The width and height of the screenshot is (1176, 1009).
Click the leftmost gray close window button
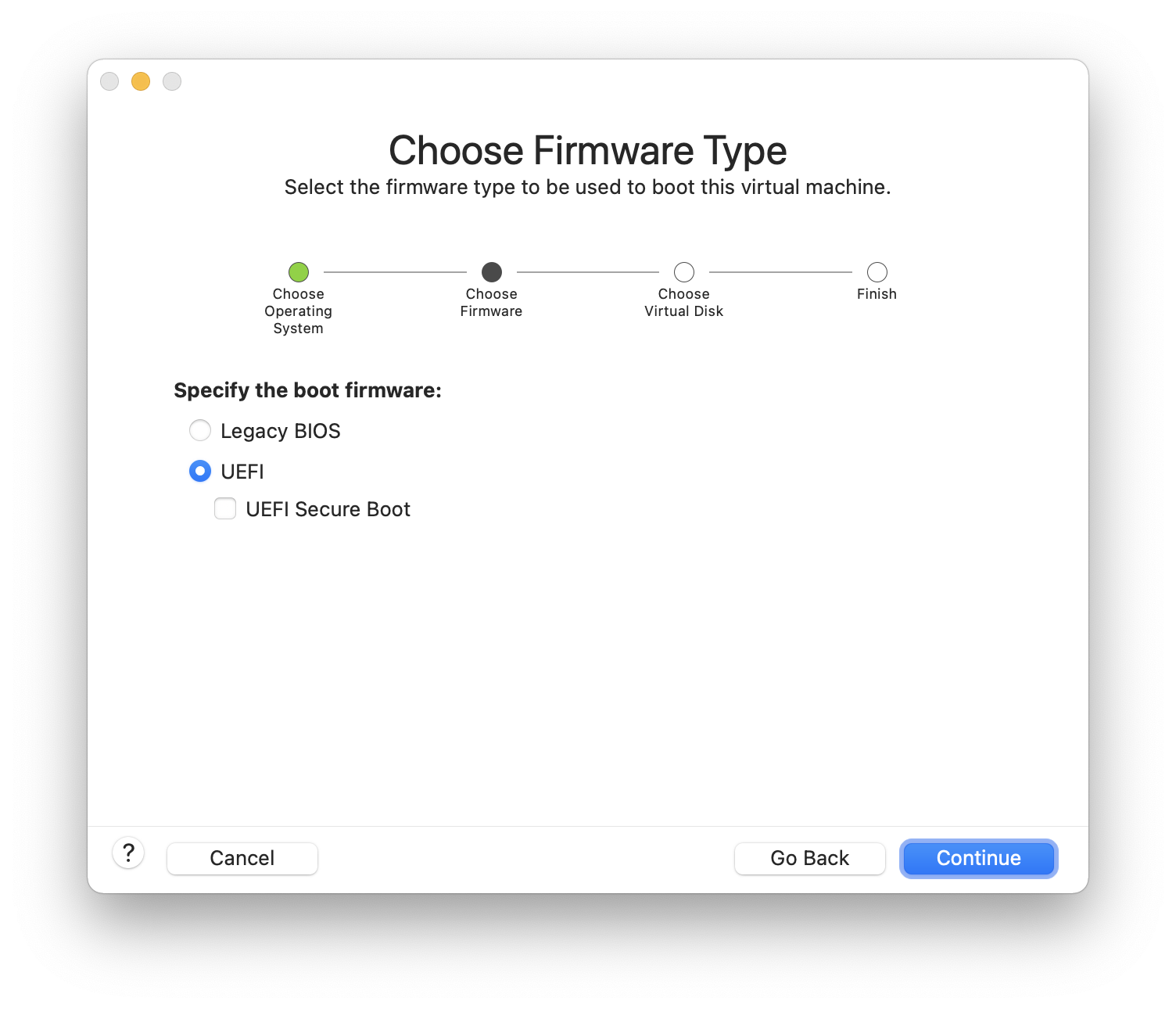[x=109, y=81]
